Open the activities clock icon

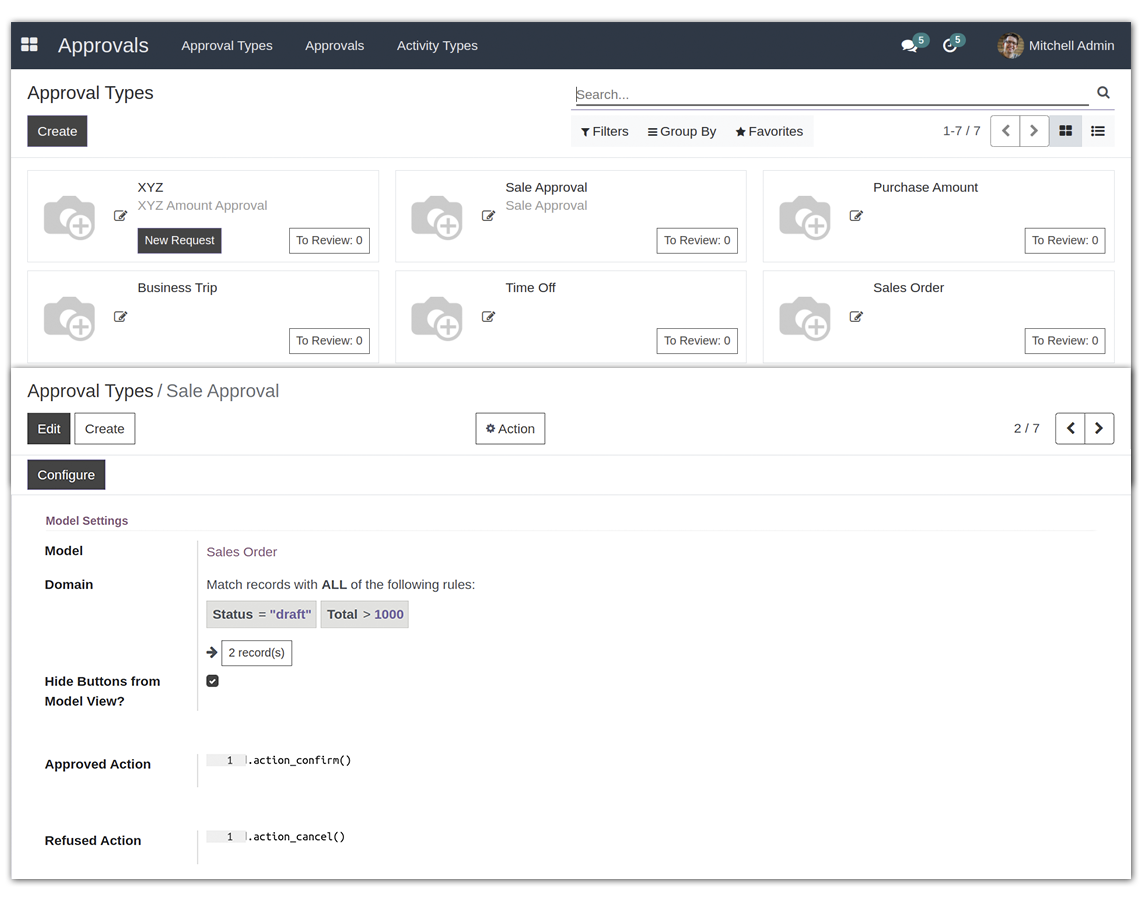point(950,46)
